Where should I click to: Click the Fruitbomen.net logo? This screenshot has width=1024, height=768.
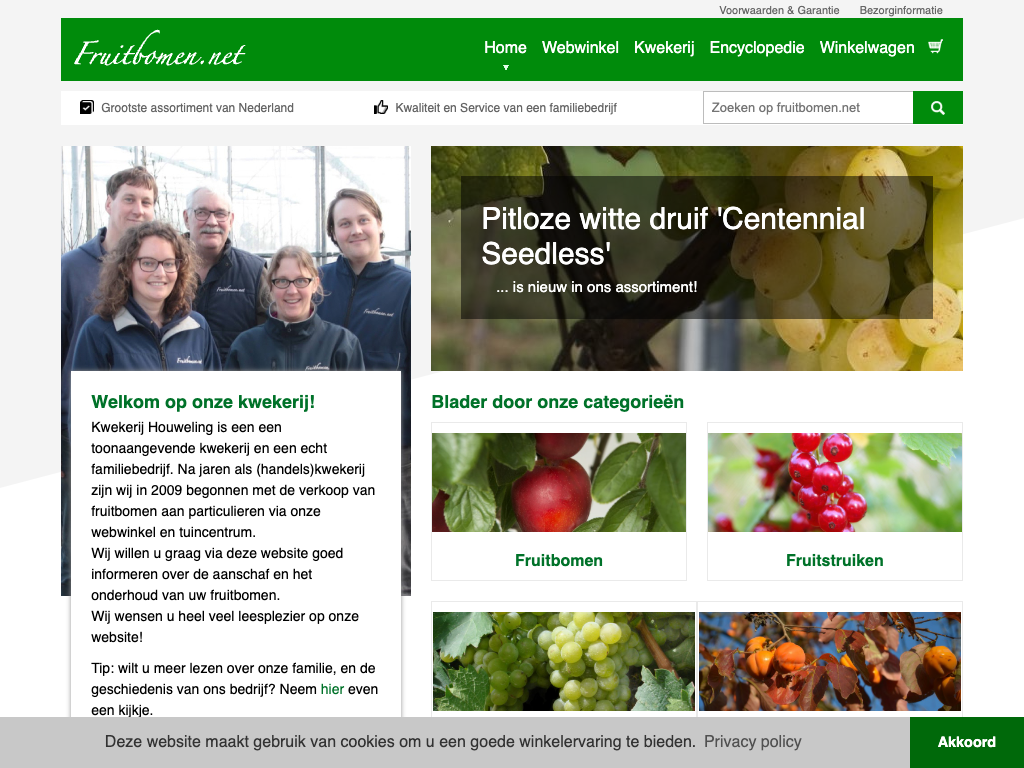[159, 50]
